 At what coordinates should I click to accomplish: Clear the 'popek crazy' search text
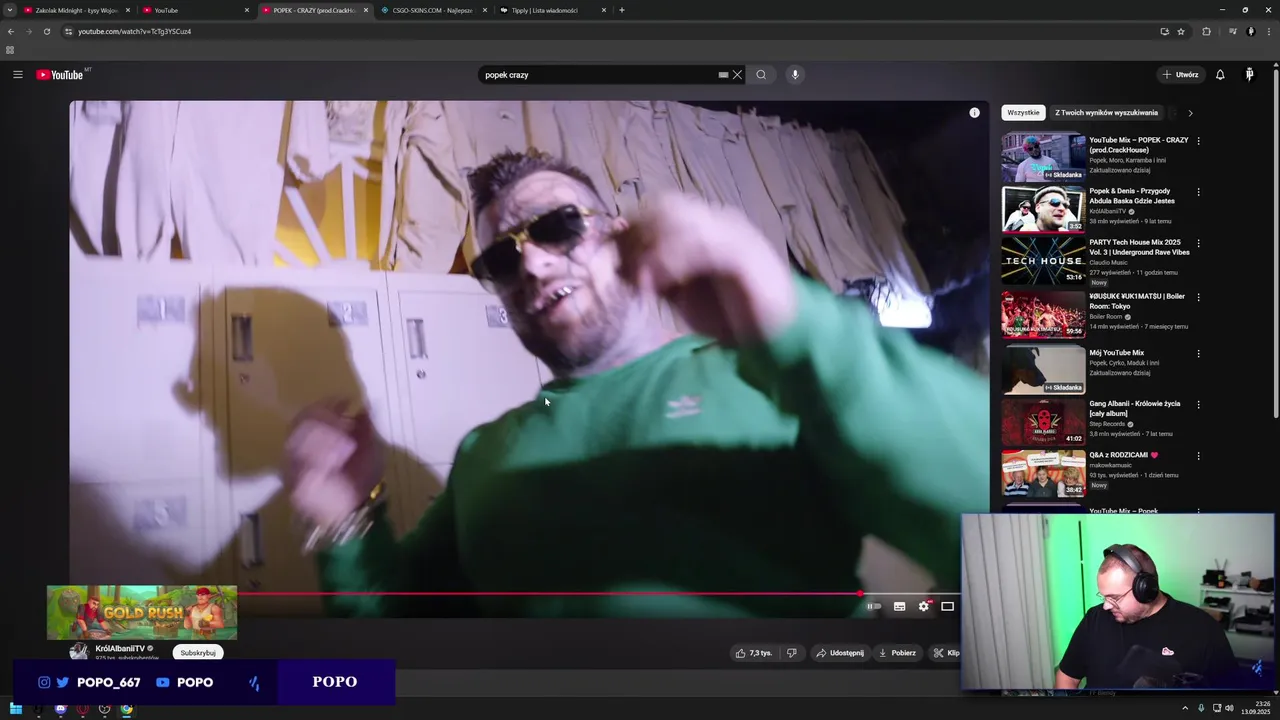(737, 75)
